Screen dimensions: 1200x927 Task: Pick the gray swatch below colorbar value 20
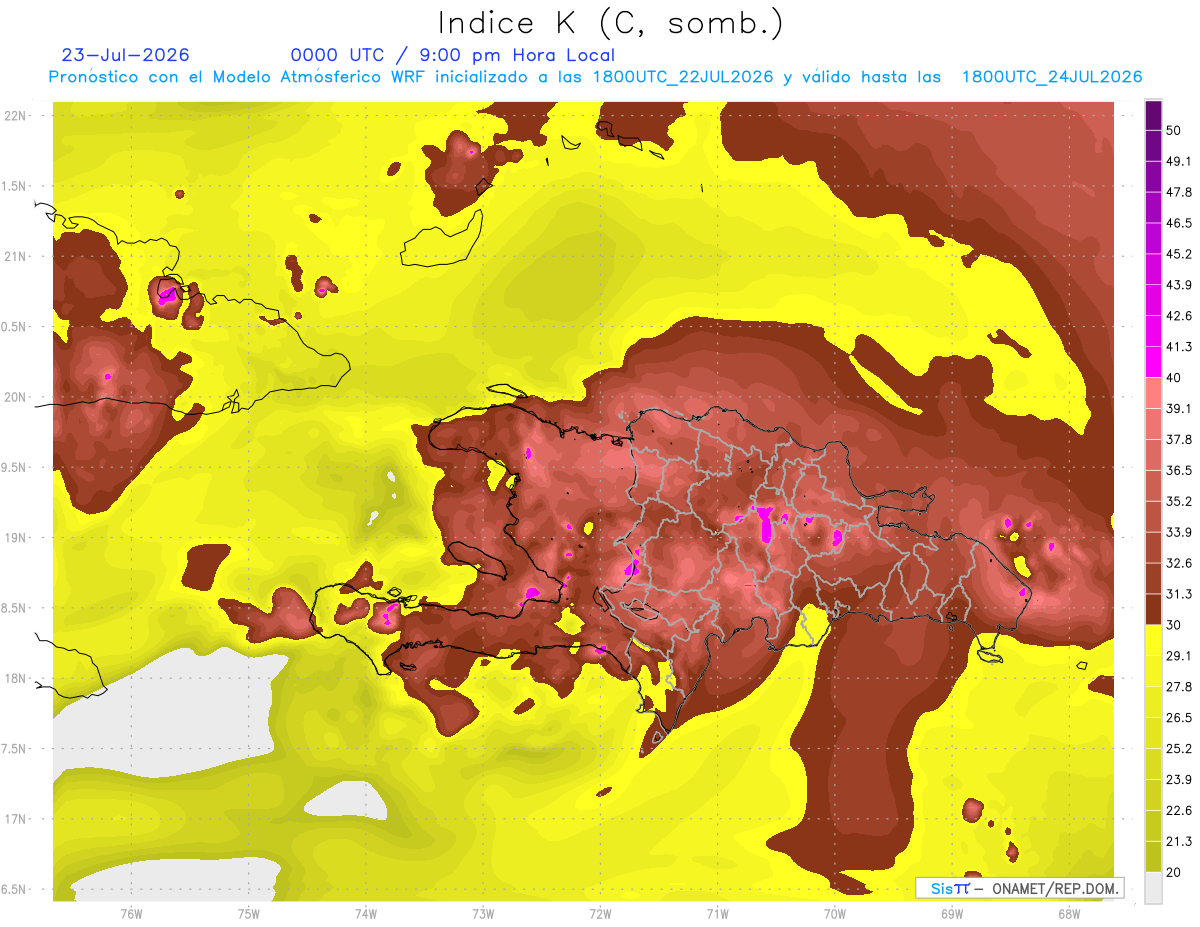tap(1153, 888)
